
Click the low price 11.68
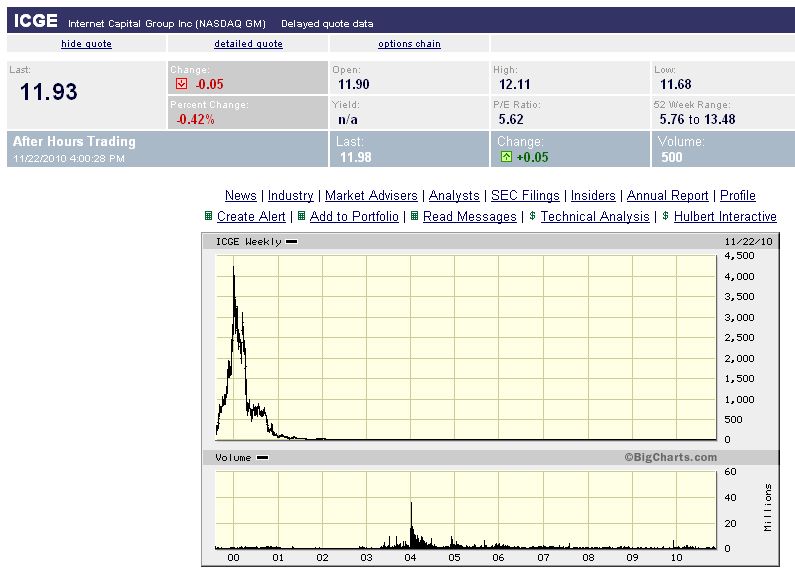tap(675, 84)
